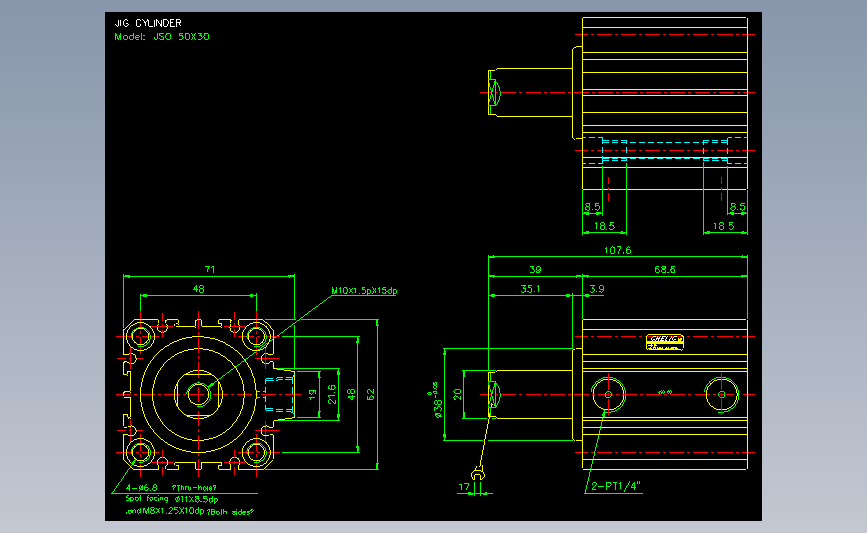Select the "M10x1.5px15dp" thread callout

pyautogui.click(x=364, y=290)
